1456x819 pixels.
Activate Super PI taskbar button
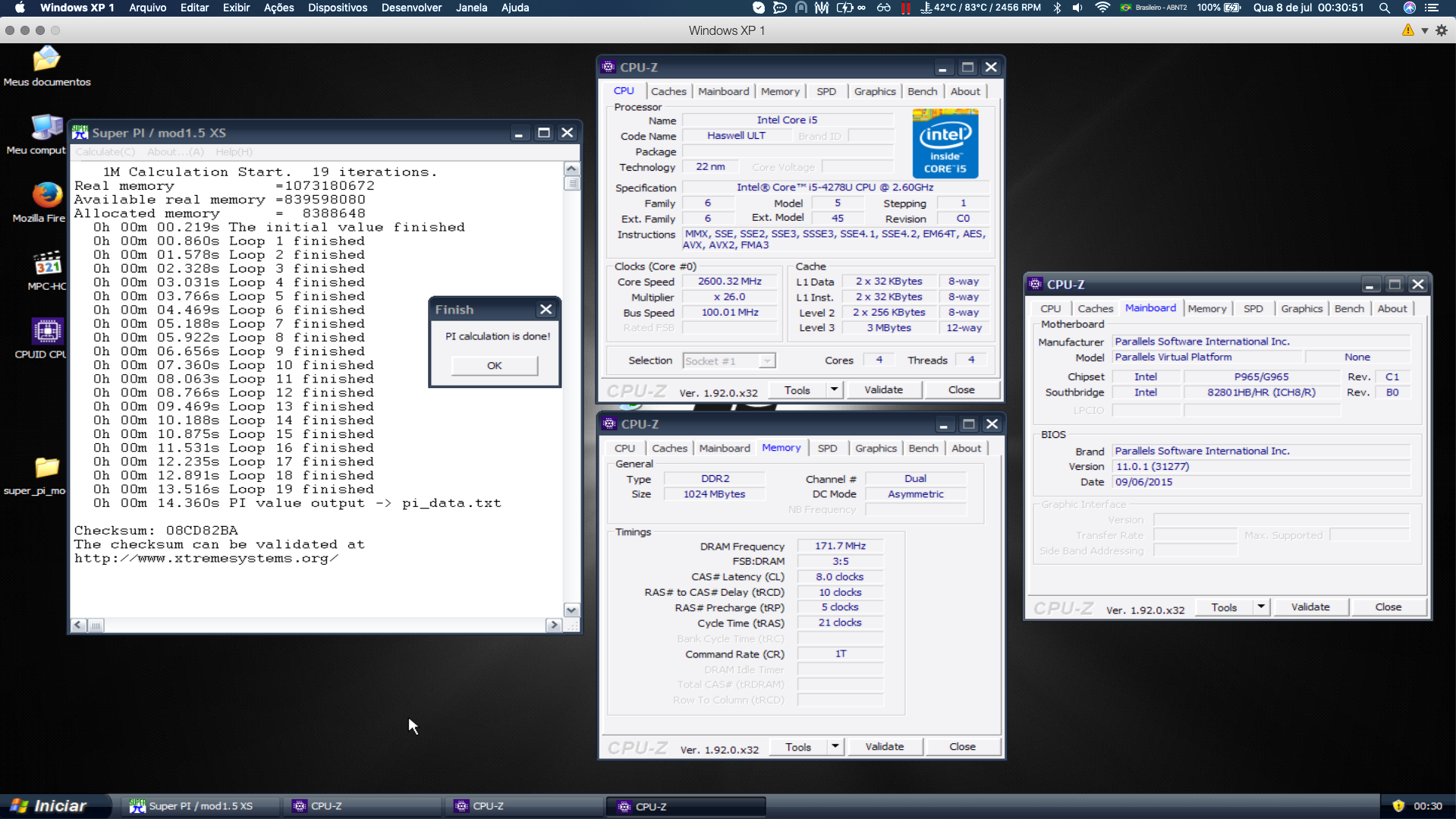(201, 806)
